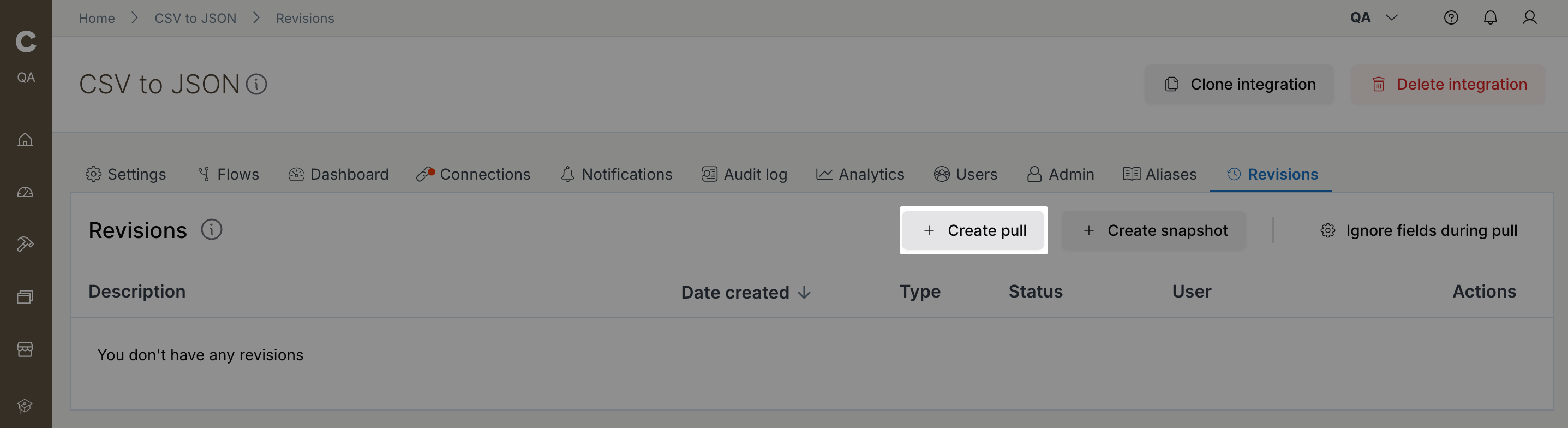The width and height of the screenshot is (1568, 428).
Task: Open the Resources stack icon in the sidebar
Action: [25, 296]
